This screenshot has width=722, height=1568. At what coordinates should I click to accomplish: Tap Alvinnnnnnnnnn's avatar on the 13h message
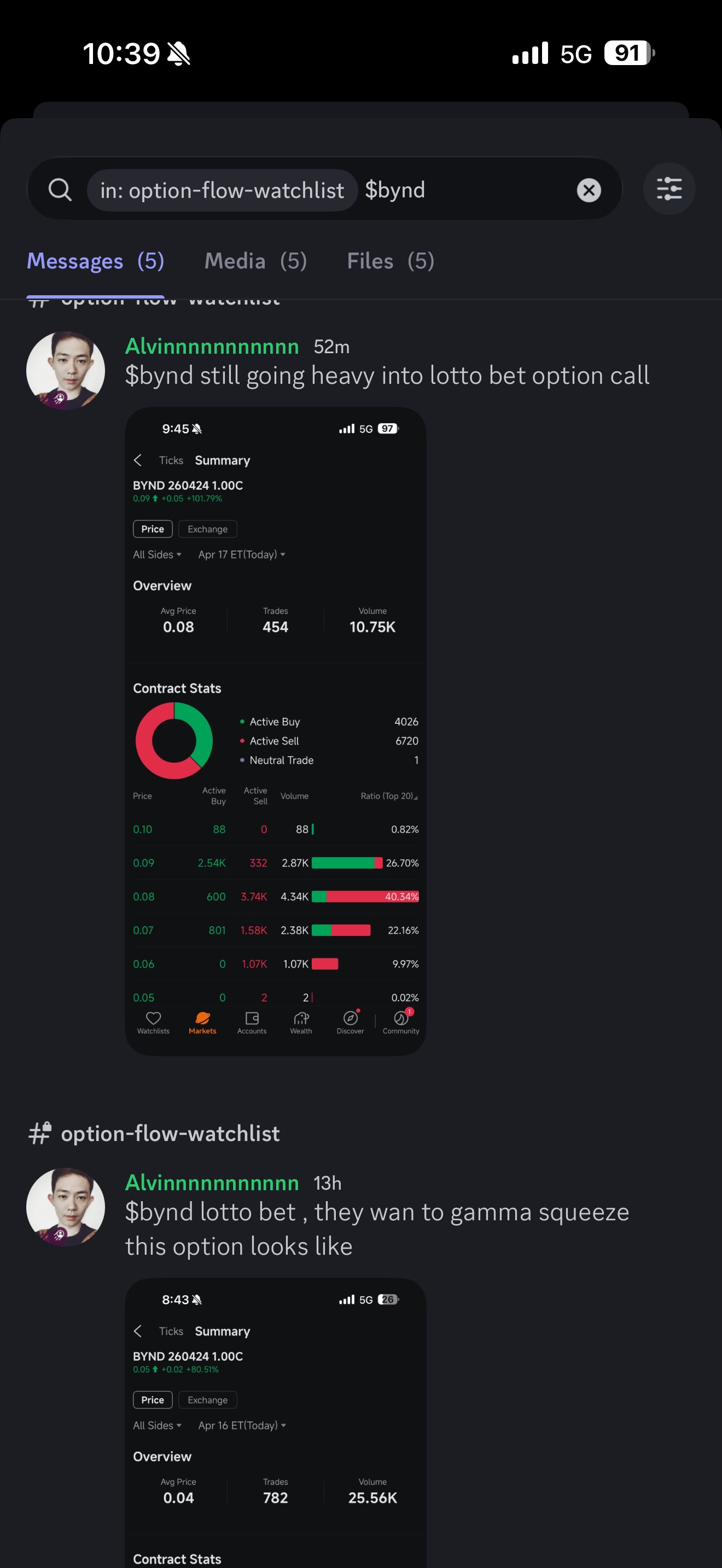66,1207
